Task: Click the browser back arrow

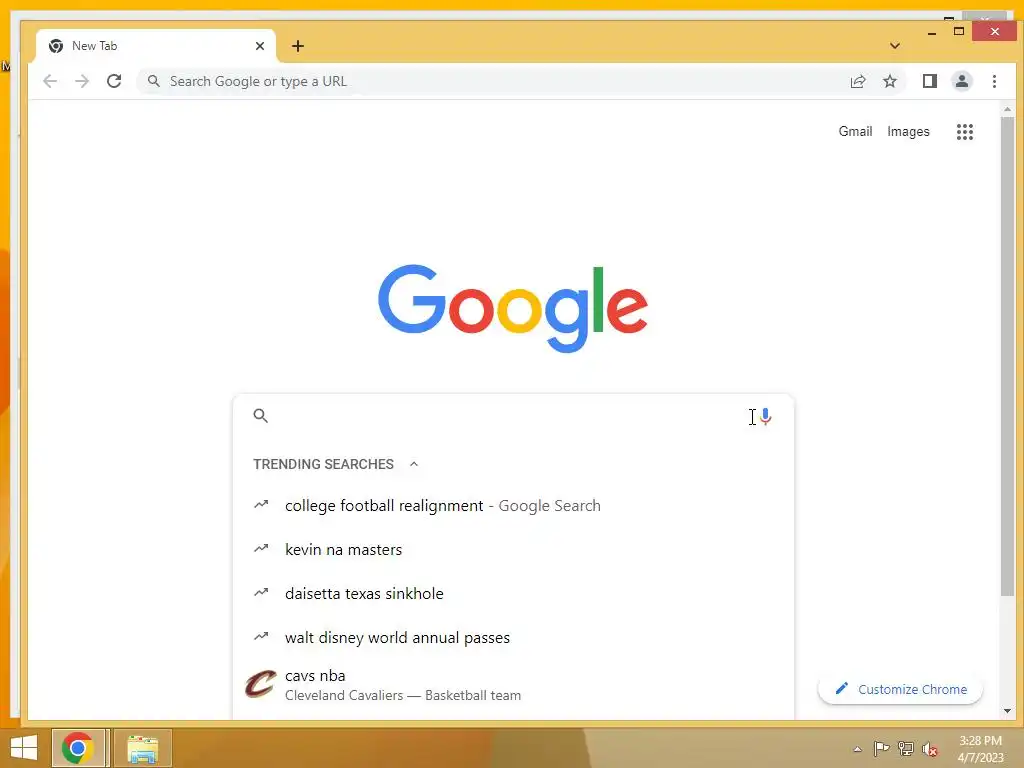Action: pyautogui.click(x=50, y=81)
